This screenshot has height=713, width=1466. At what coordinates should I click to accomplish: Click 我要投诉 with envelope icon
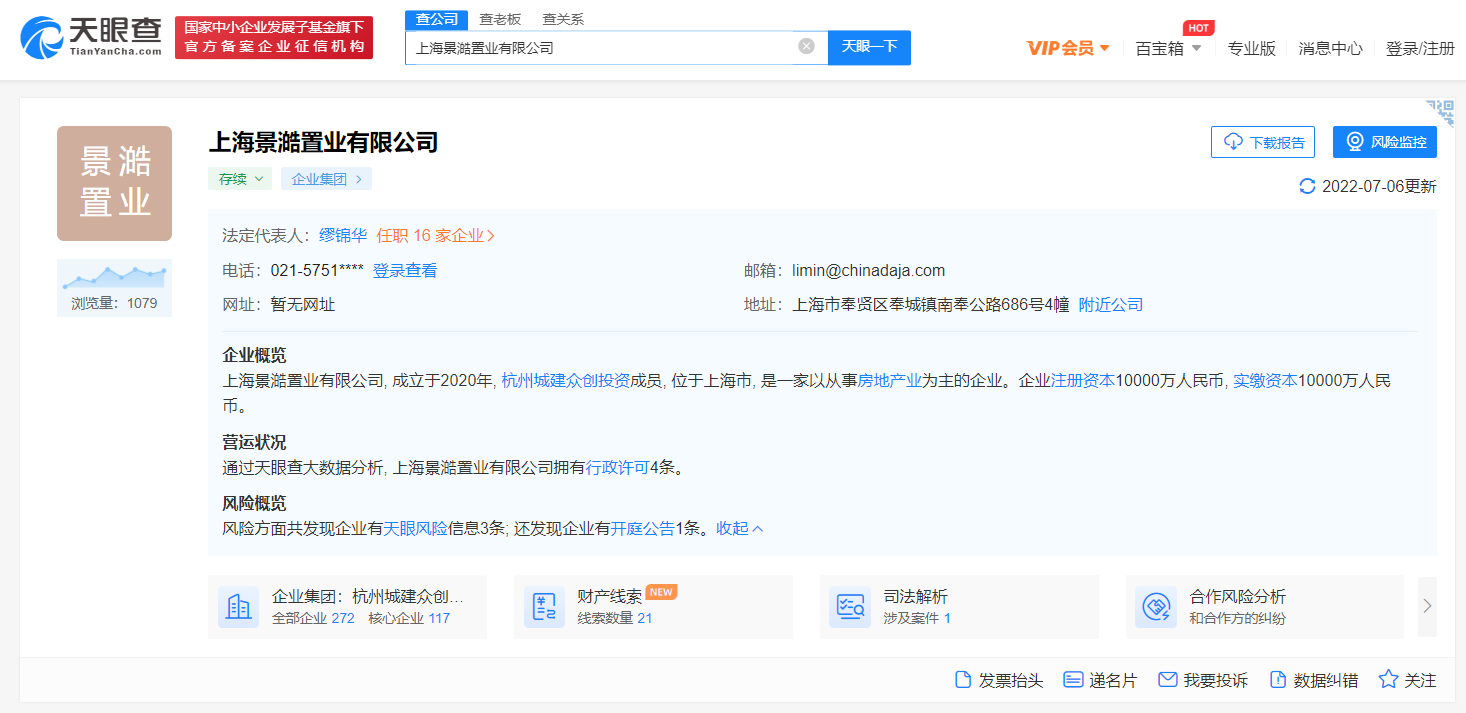point(1203,680)
